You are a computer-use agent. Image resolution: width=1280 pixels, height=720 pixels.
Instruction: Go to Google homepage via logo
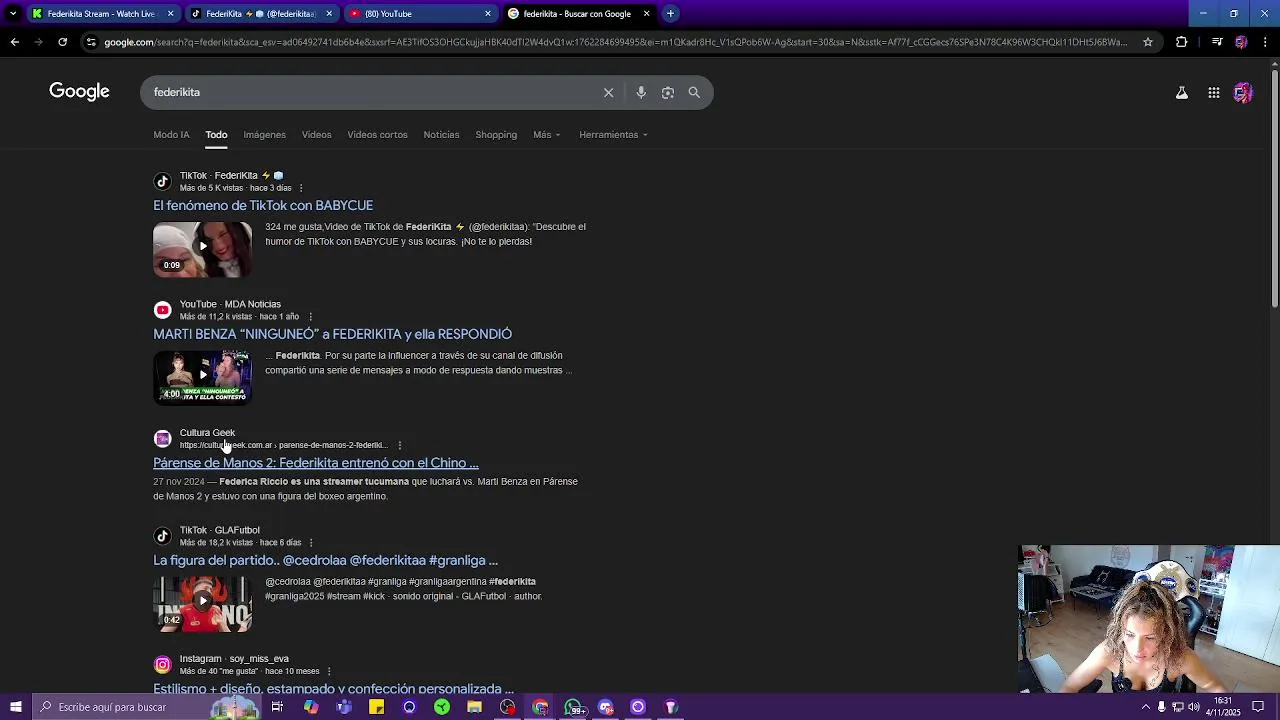tap(79, 92)
